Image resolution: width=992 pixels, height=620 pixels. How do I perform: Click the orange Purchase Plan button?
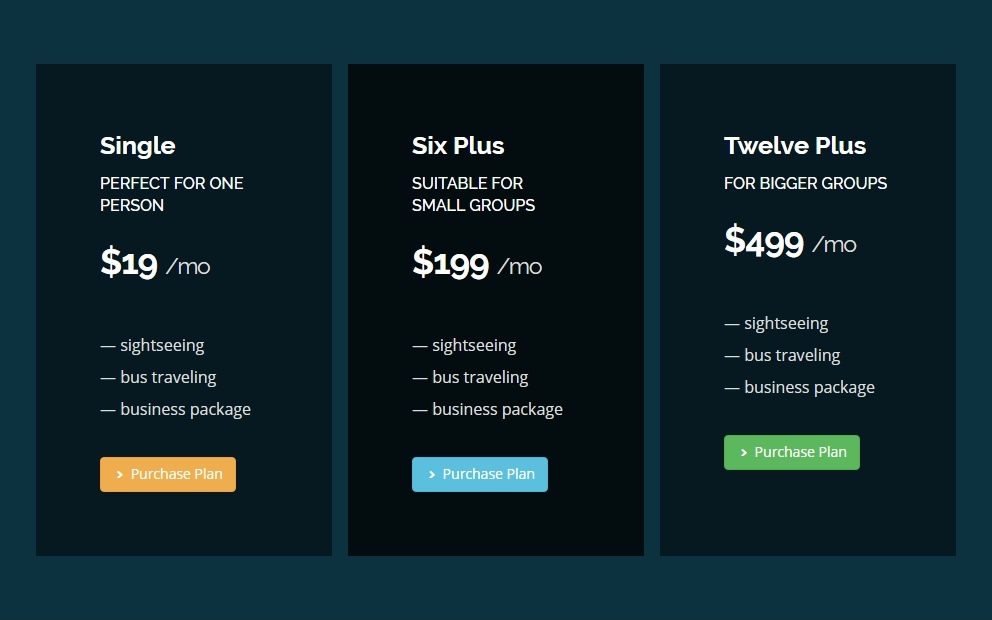point(168,474)
